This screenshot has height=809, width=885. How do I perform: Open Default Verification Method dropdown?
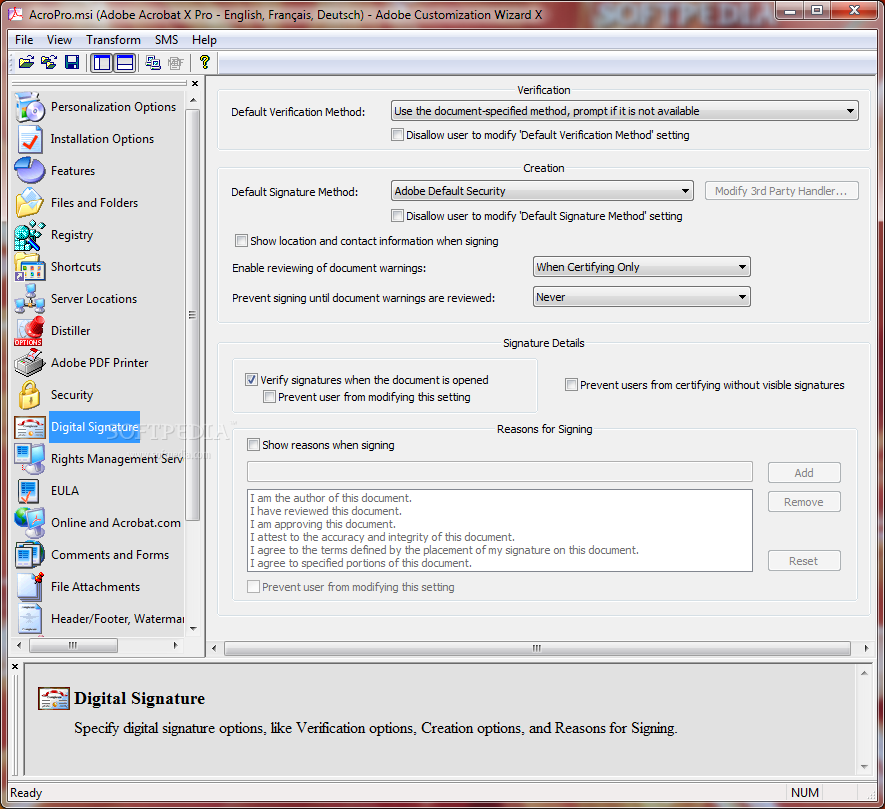(625, 111)
